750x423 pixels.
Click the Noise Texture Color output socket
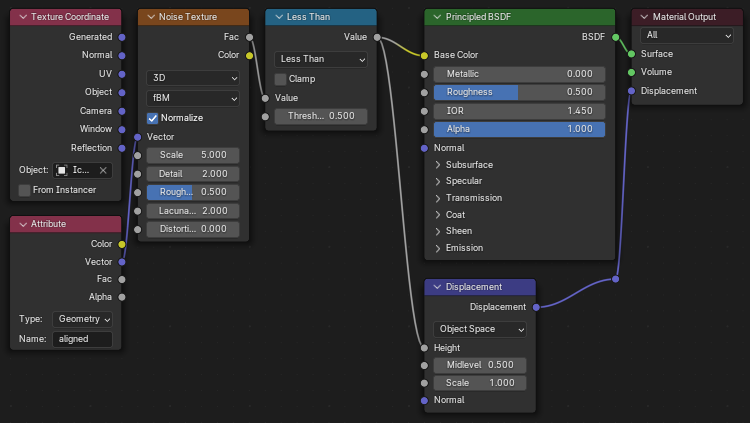[x=250, y=56]
